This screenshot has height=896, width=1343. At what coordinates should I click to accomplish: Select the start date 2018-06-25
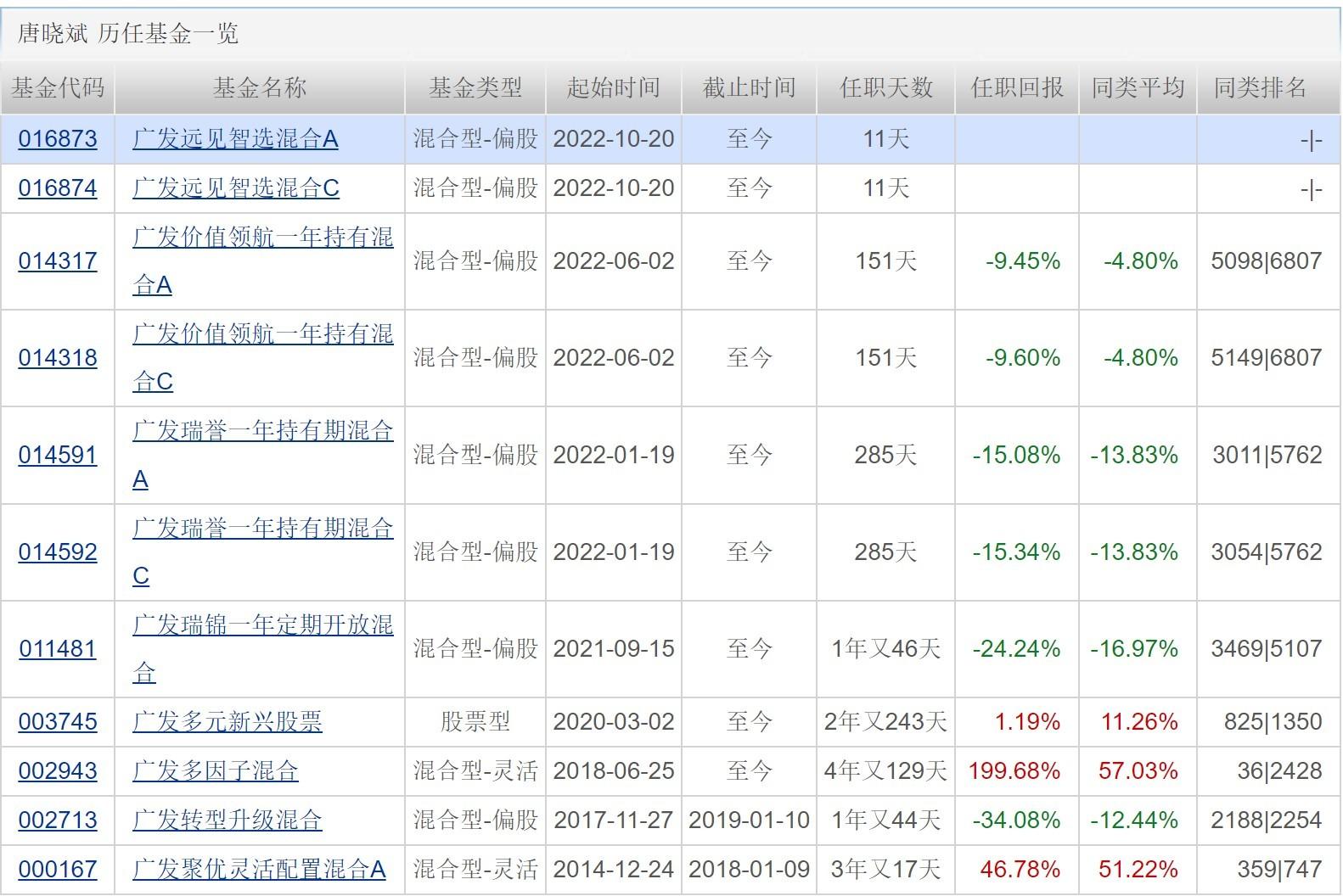click(x=614, y=771)
